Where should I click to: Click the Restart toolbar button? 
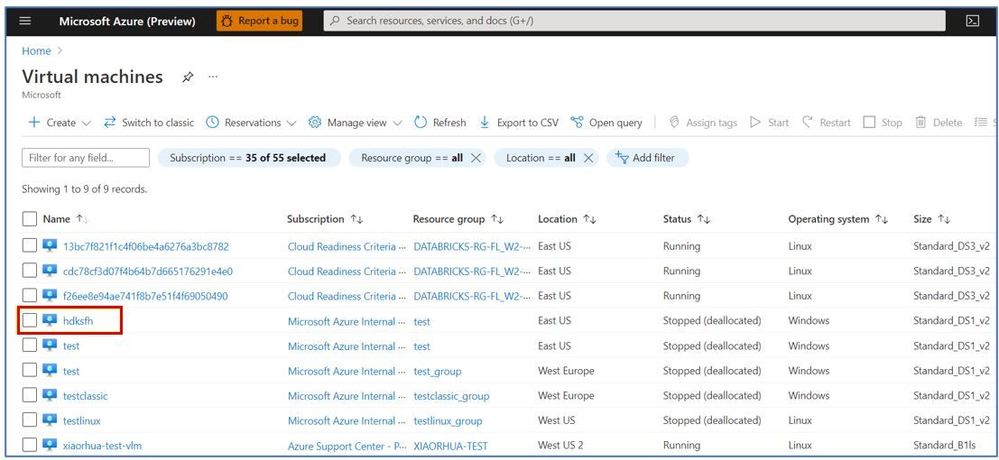pos(826,122)
